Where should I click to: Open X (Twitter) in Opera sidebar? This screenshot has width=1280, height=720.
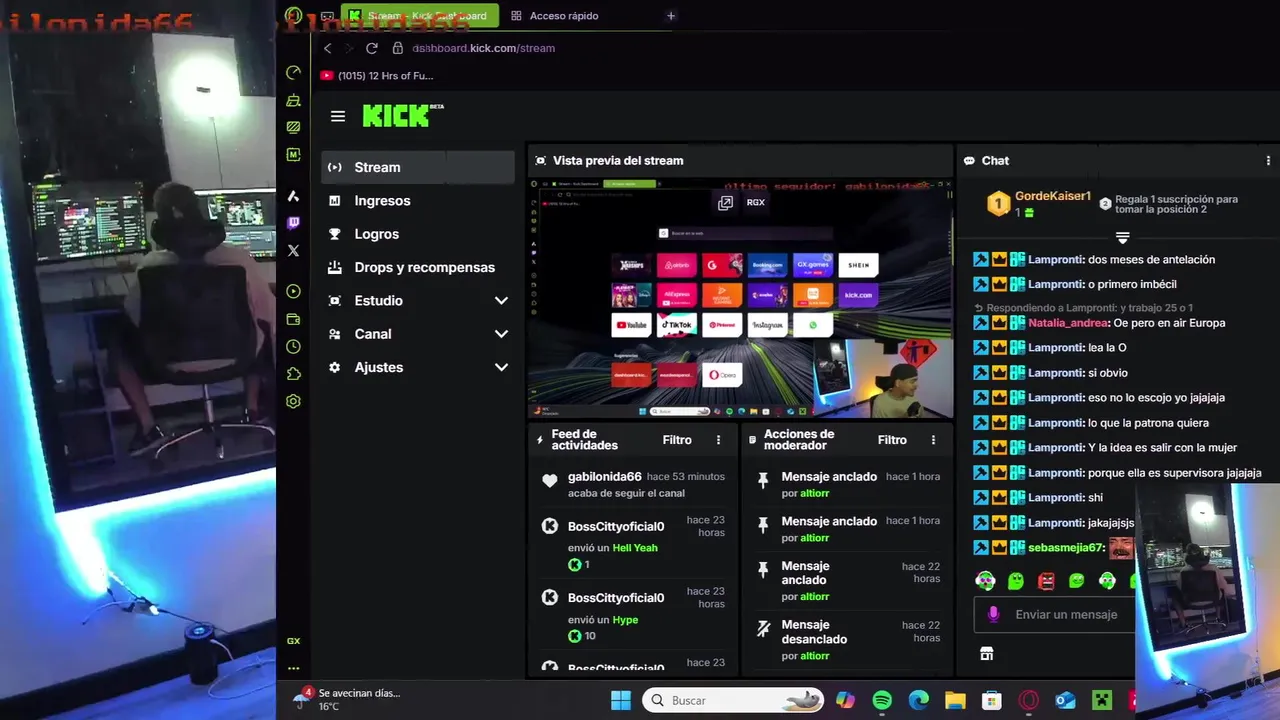pos(293,251)
